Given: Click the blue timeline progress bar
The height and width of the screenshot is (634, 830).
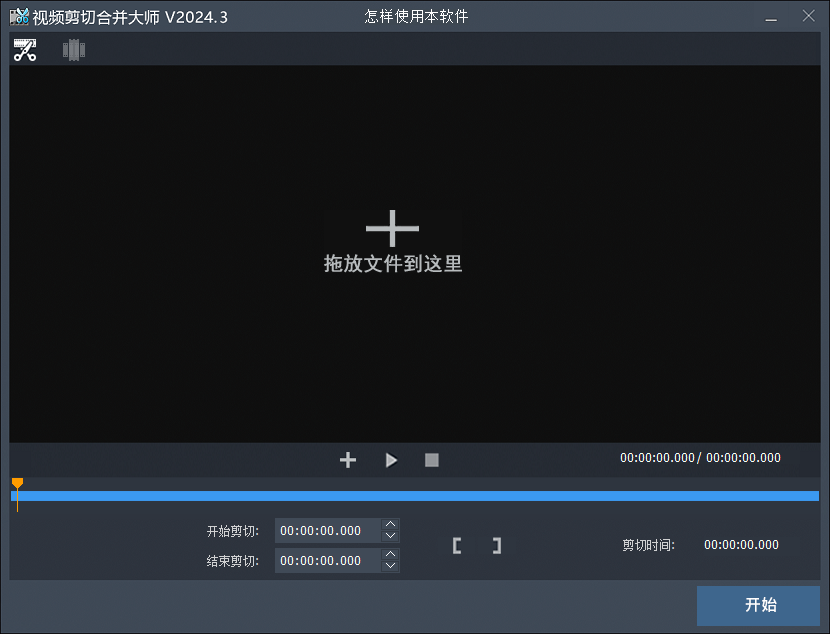Looking at the screenshot, I should tap(415, 495).
